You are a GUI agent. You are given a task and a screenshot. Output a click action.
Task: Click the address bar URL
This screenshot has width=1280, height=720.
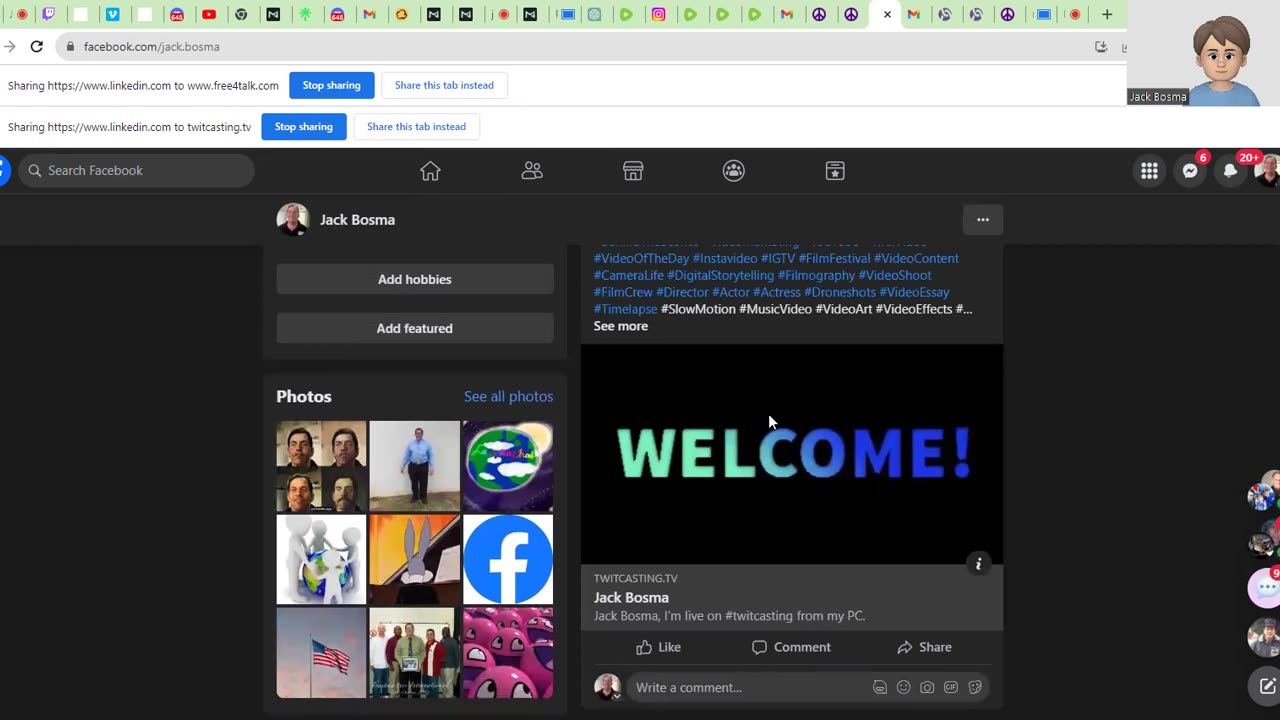152,46
